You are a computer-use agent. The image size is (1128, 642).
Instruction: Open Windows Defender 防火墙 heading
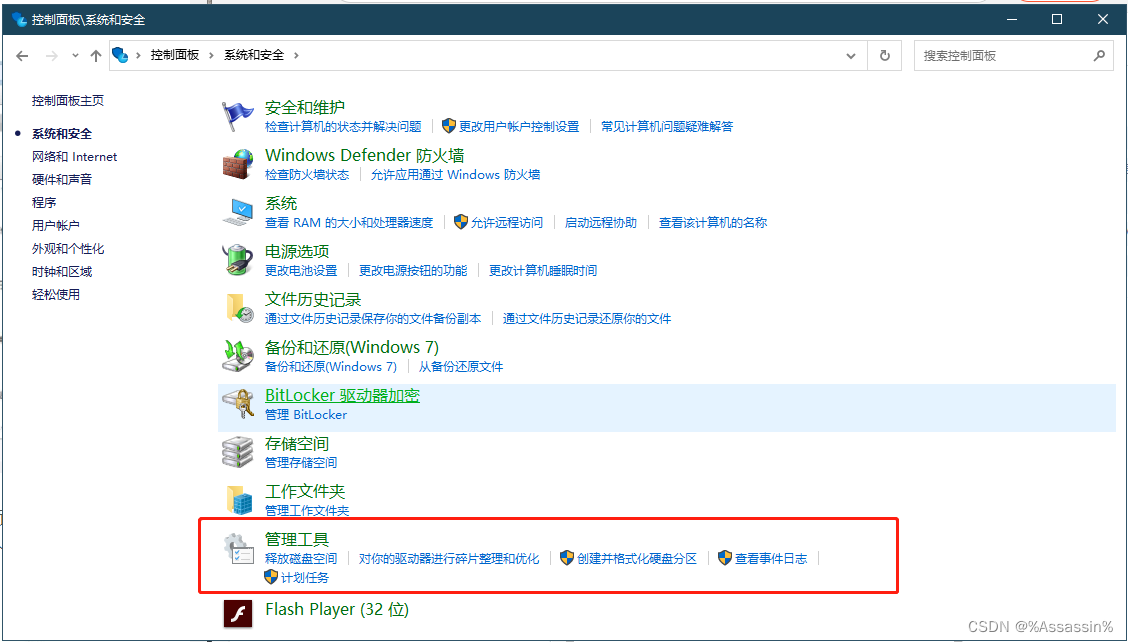pos(365,155)
